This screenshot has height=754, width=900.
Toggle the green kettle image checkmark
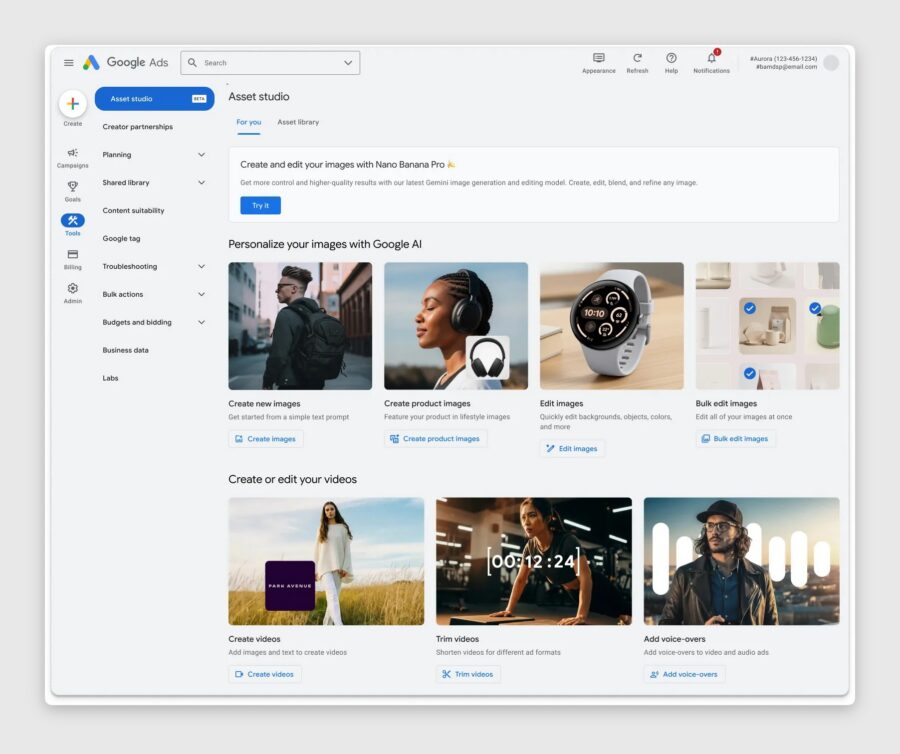(x=815, y=309)
